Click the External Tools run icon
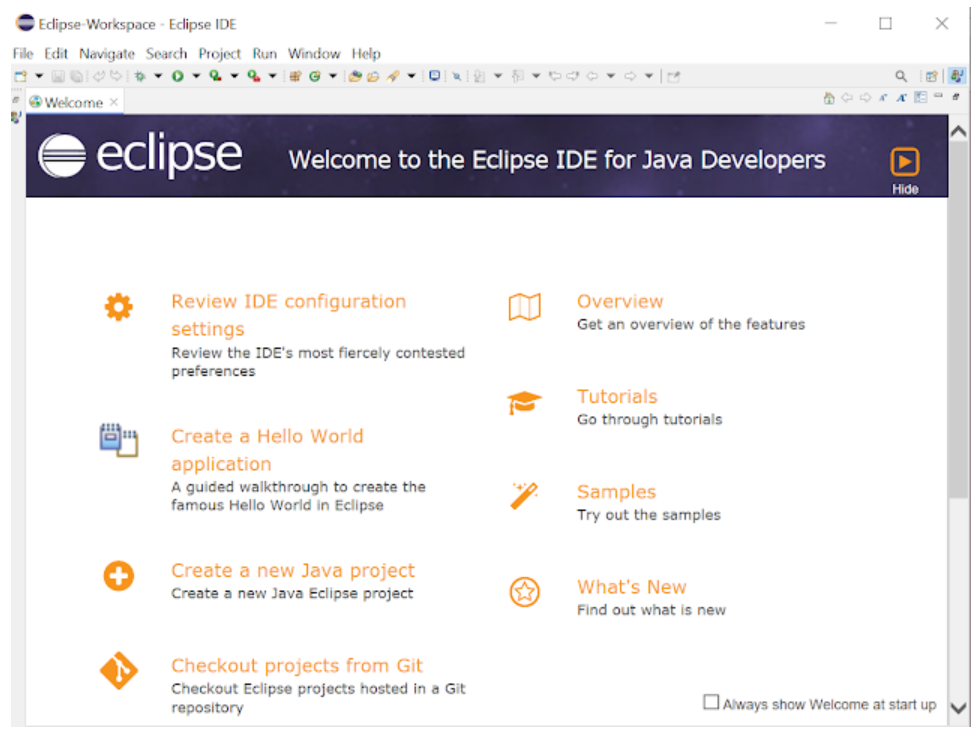979x733 pixels. (253, 76)
